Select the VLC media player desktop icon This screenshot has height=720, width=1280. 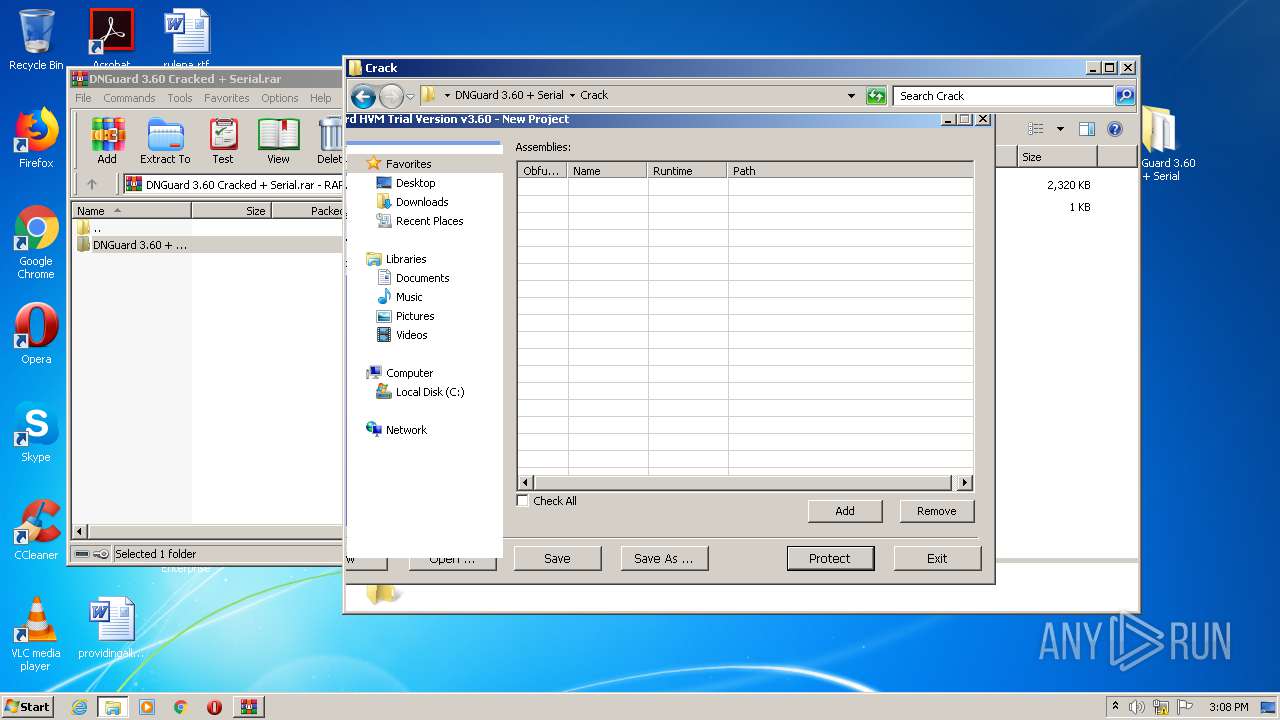[36, 635]
